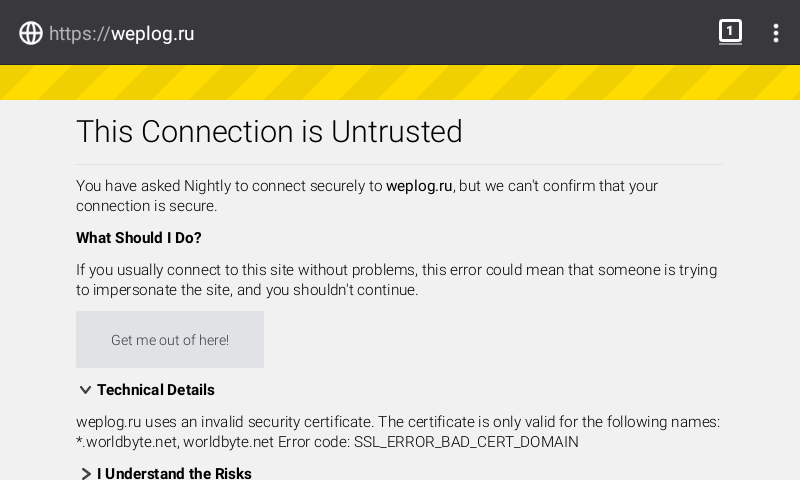Click the *.worldbyte.net certificate name
This screenshot has width=800, height=480.
click(126, 442)
